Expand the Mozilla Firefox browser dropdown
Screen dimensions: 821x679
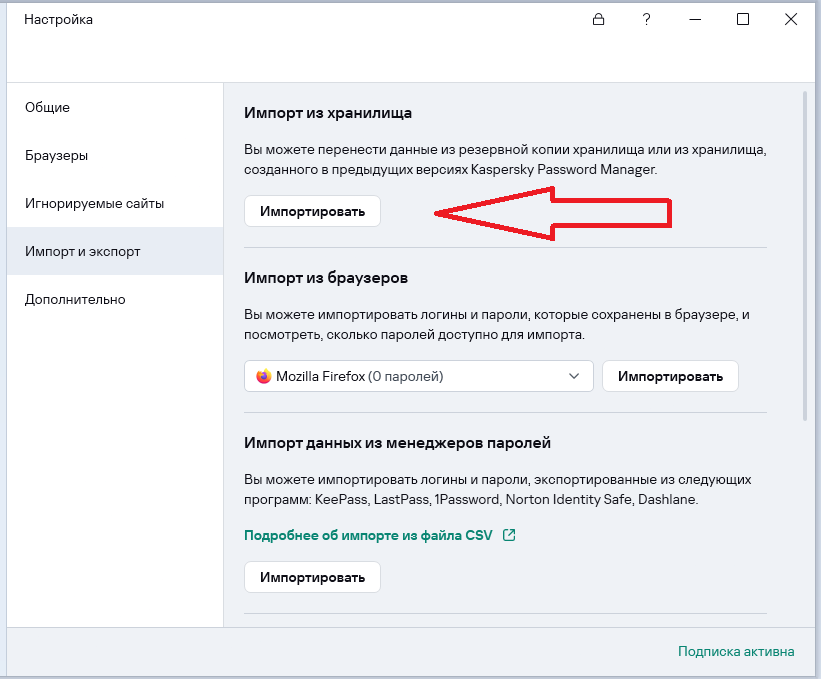point(419,376)
